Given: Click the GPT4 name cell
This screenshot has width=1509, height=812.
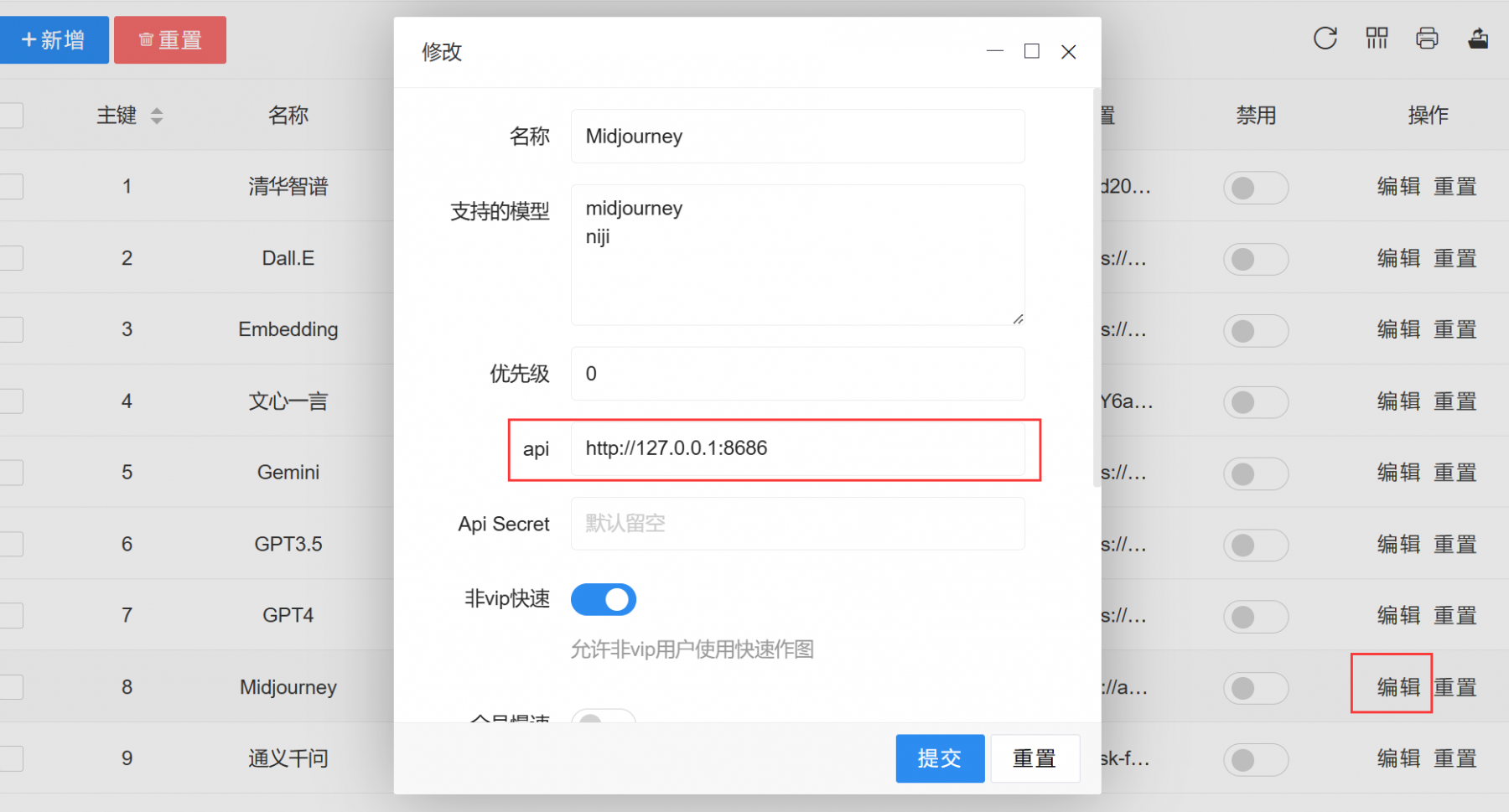Looking at the screenshot, I should (288, 616).
